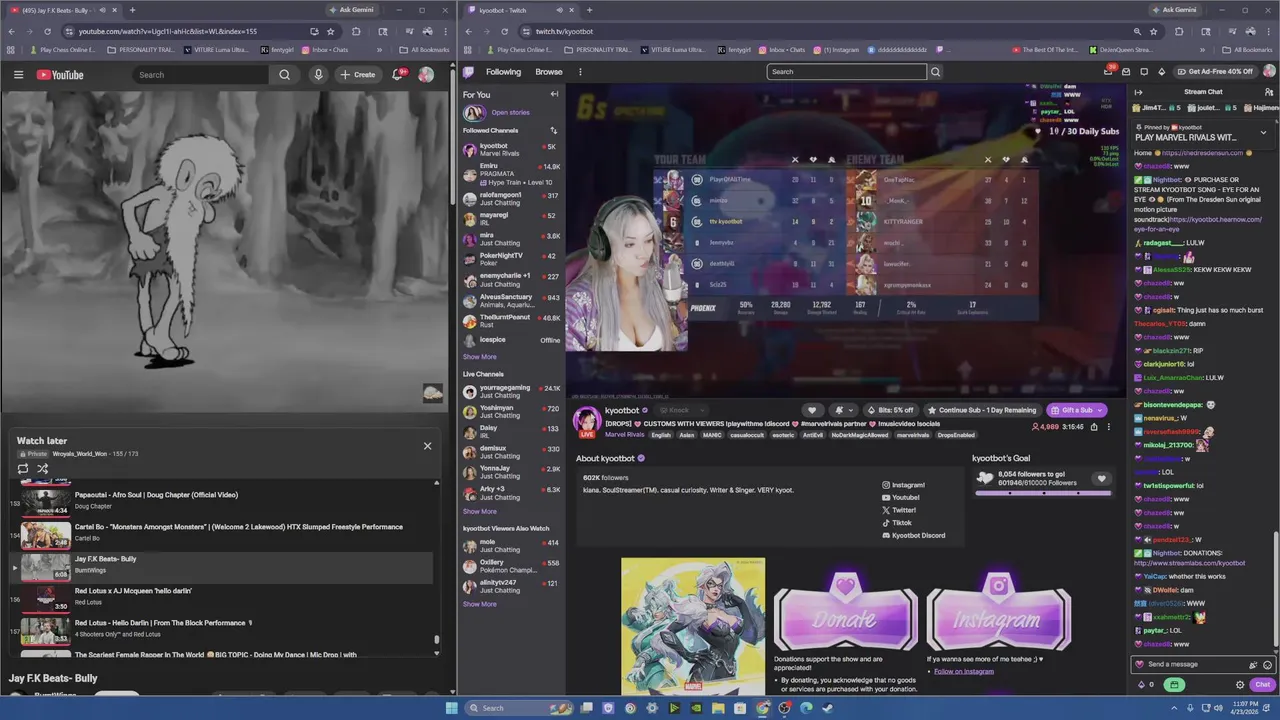Click Get Ad-Free 40% Off button
1280x720 pixels.
click(1214, 72)
